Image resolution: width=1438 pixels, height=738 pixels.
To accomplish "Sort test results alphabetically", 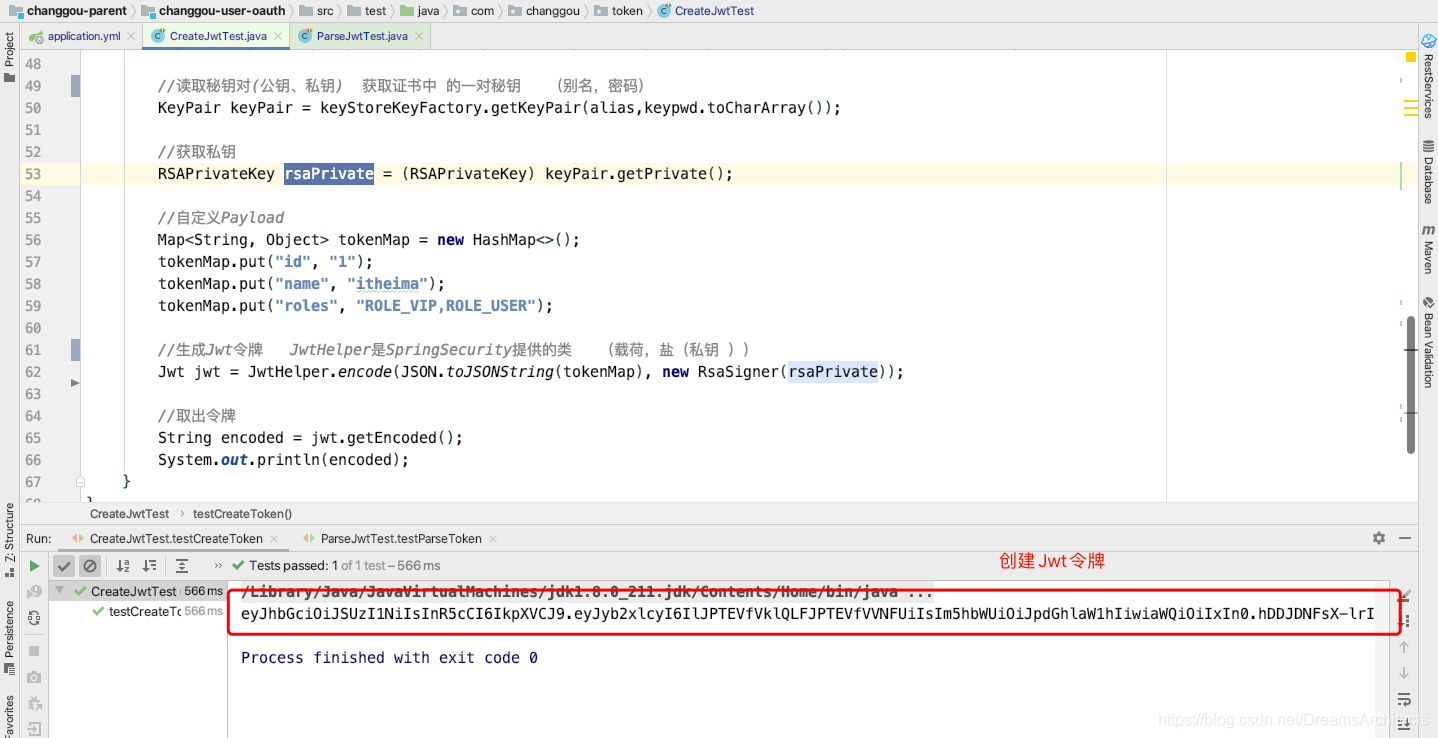I will (123, 566).
